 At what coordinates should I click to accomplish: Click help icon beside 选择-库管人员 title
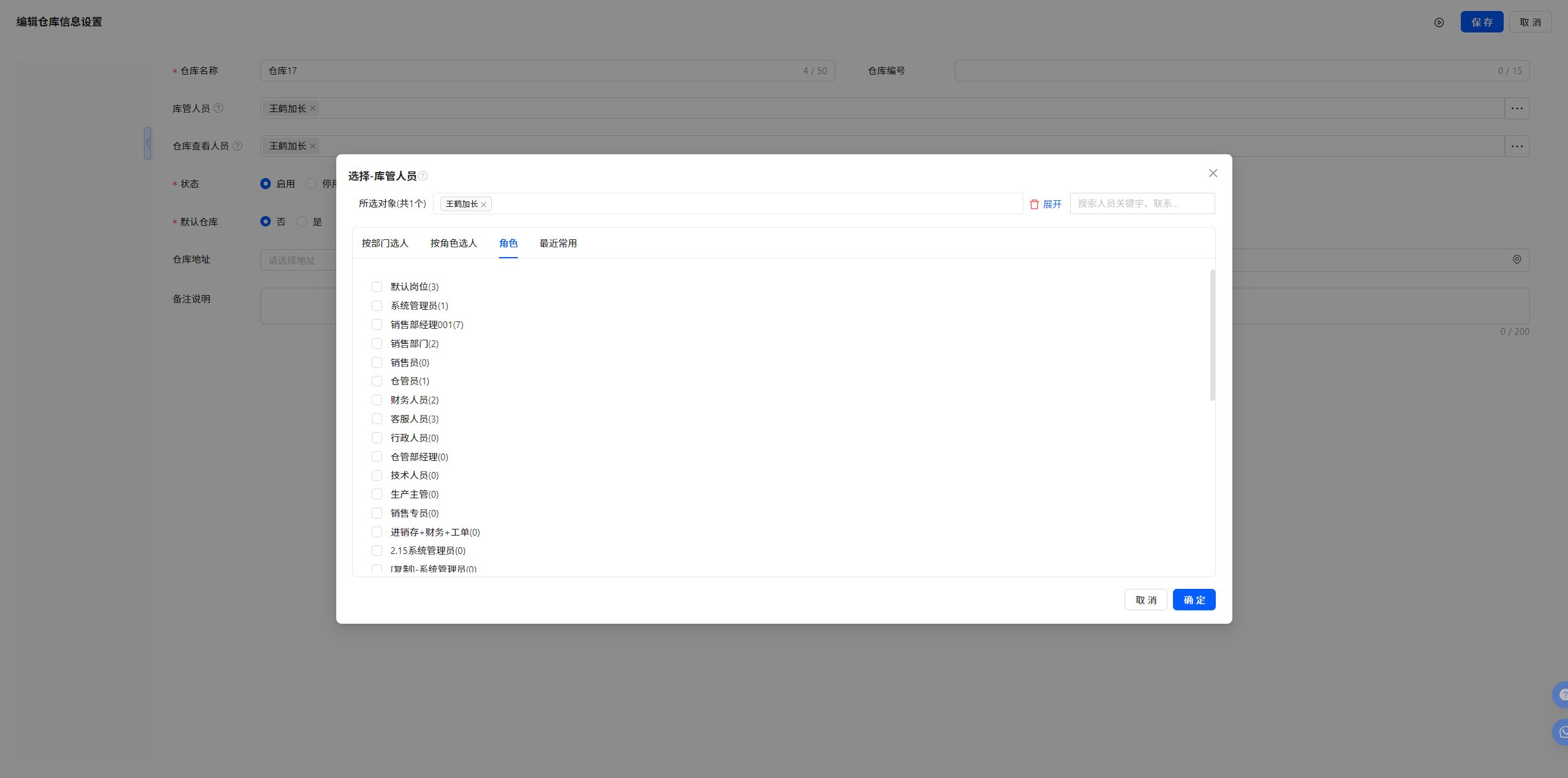(x=423, y=176)
